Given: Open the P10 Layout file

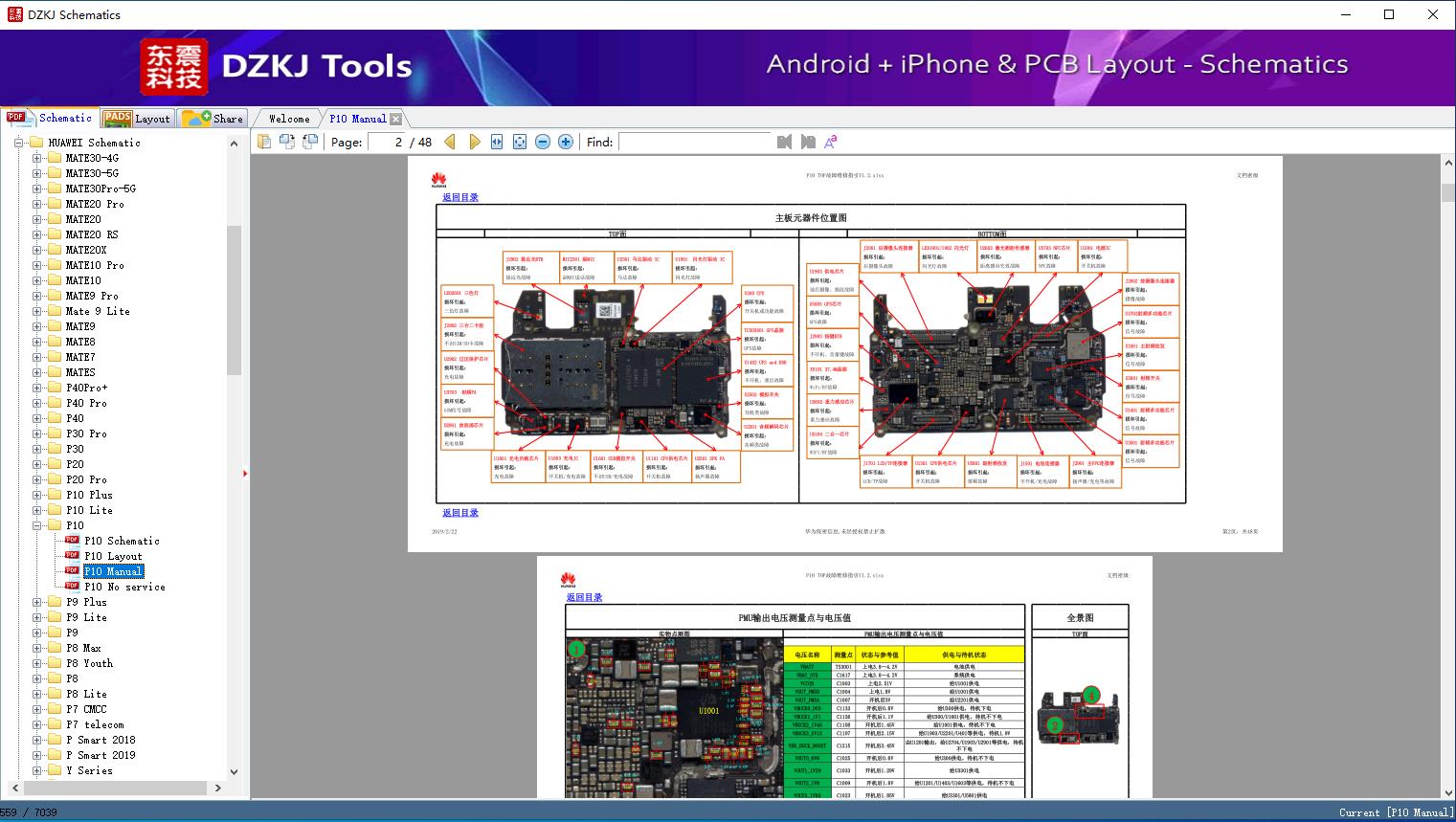Looking at the screenshot, I should click(x=113, y=556).
